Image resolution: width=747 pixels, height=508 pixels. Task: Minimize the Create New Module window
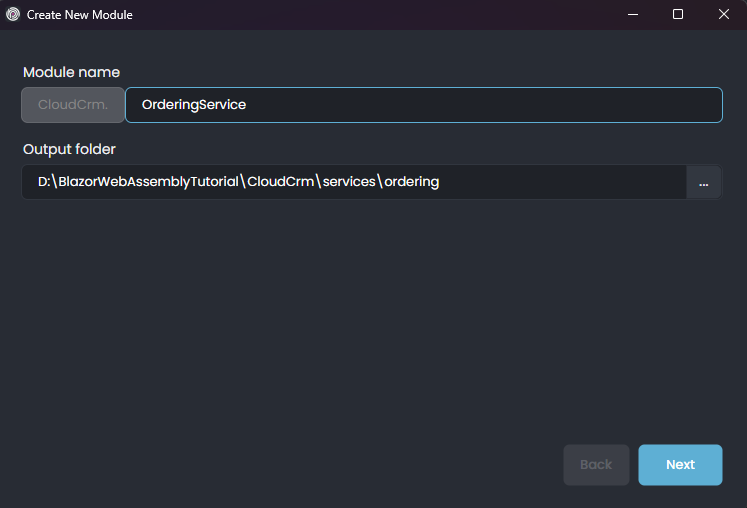[x=632, y=15]
